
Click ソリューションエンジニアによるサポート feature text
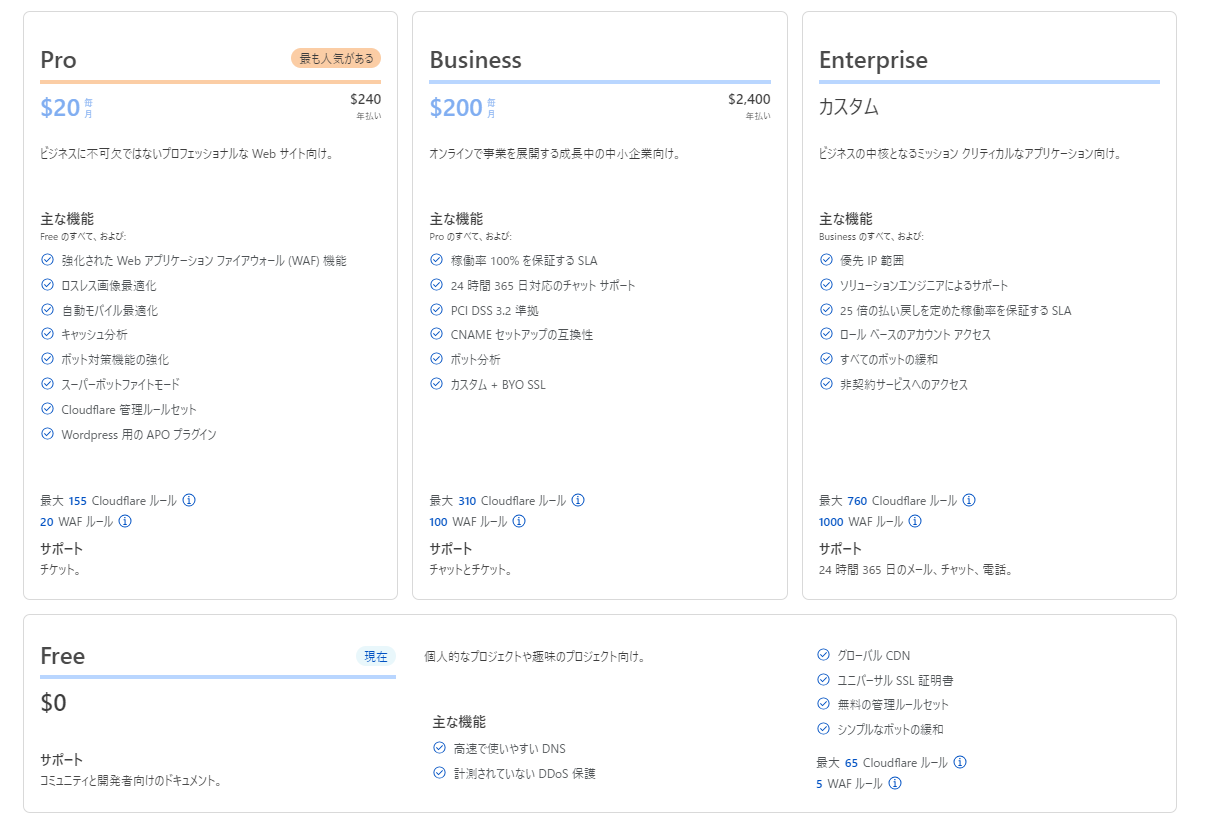coord(924,285)
